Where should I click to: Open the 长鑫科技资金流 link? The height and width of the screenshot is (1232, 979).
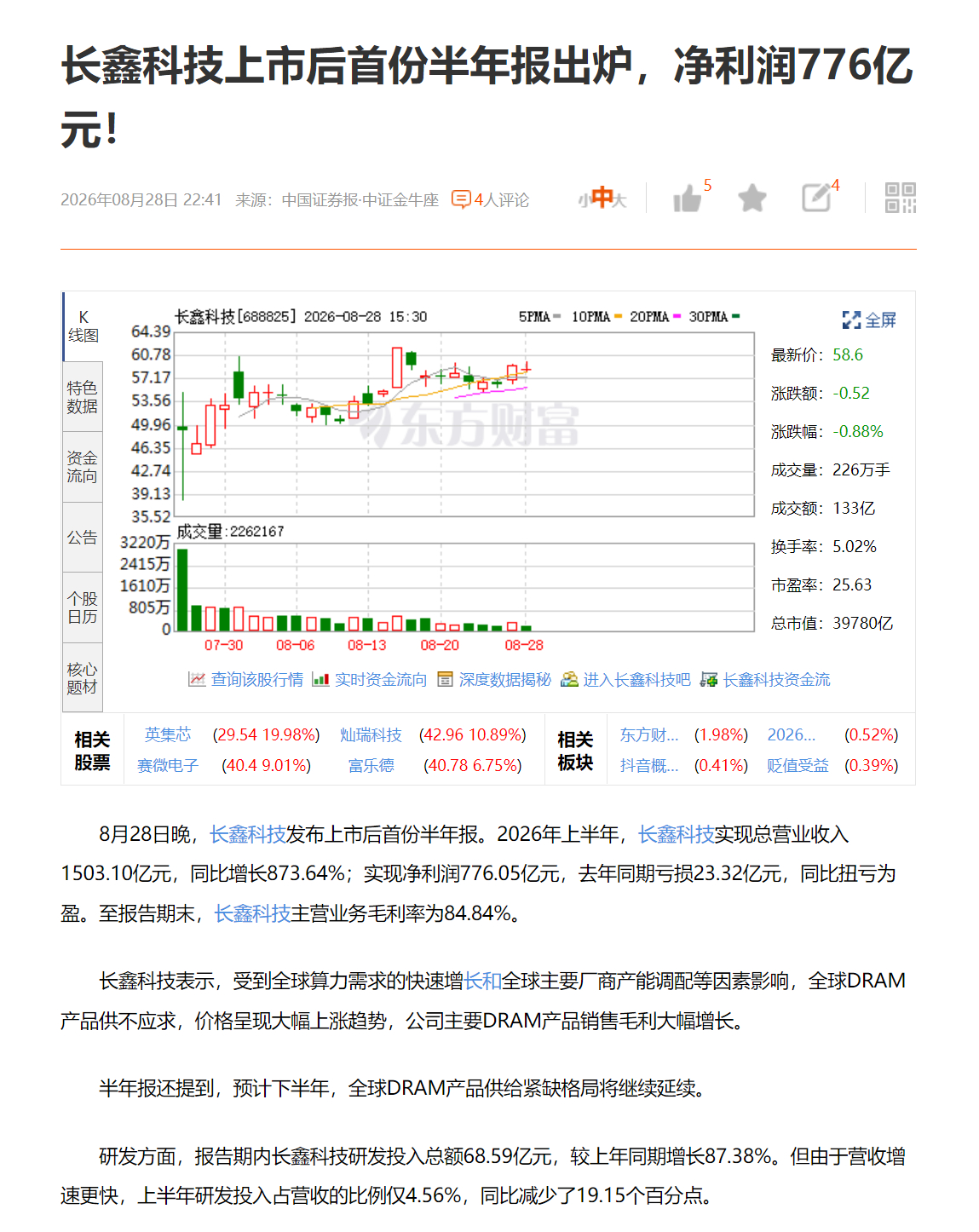[x=777, y=679]
